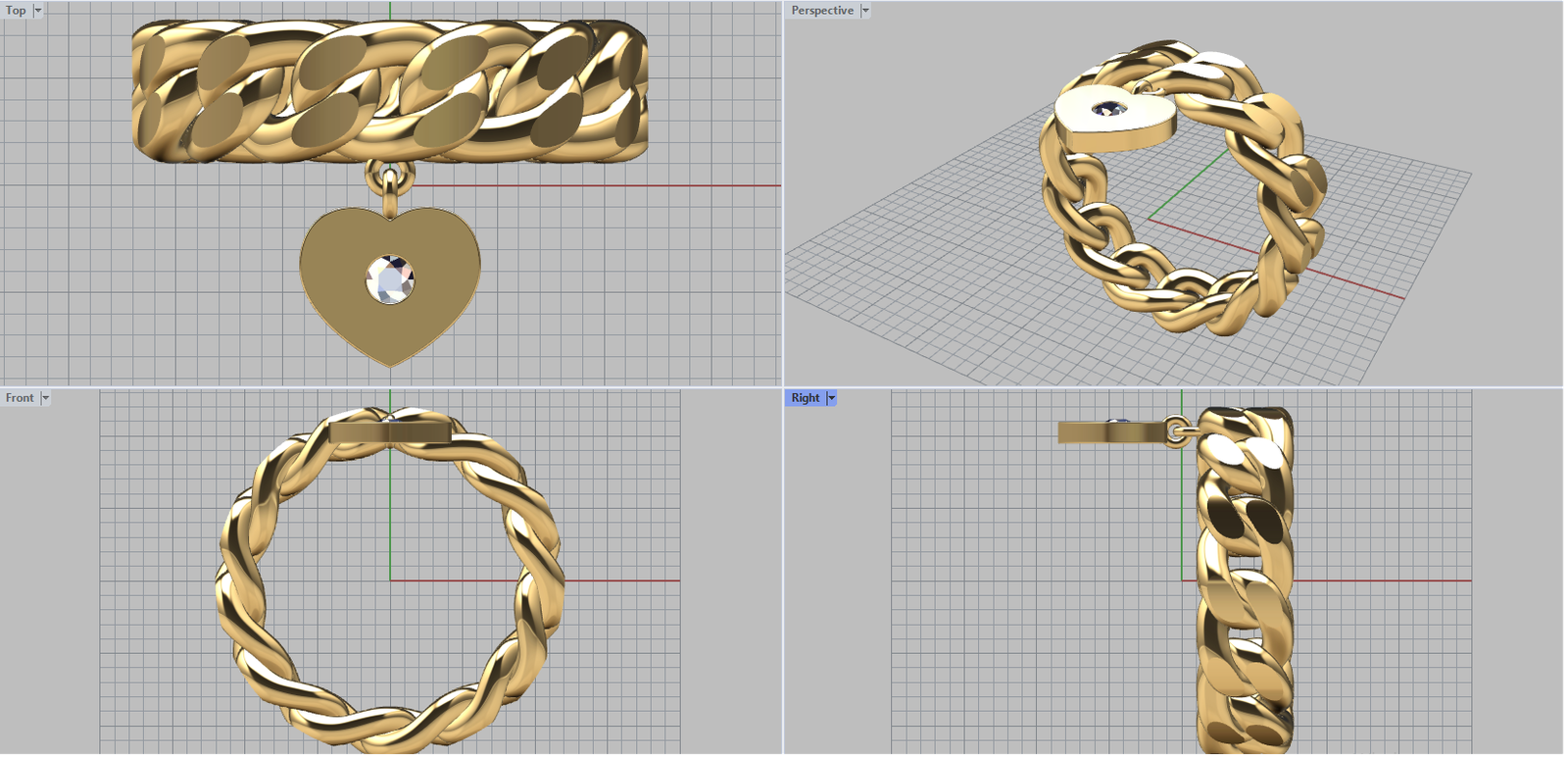Viewport: 1568px width, 757px height.
Task: Select the heart pendant in Perspective viewport
Action: coord(1116,118)
